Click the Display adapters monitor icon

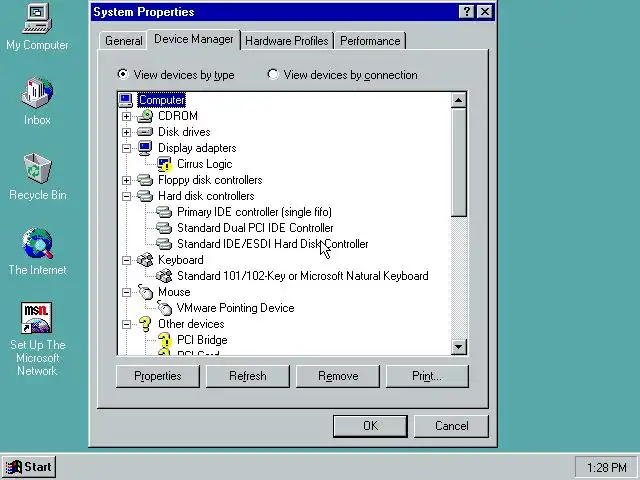tap(145, 148)
